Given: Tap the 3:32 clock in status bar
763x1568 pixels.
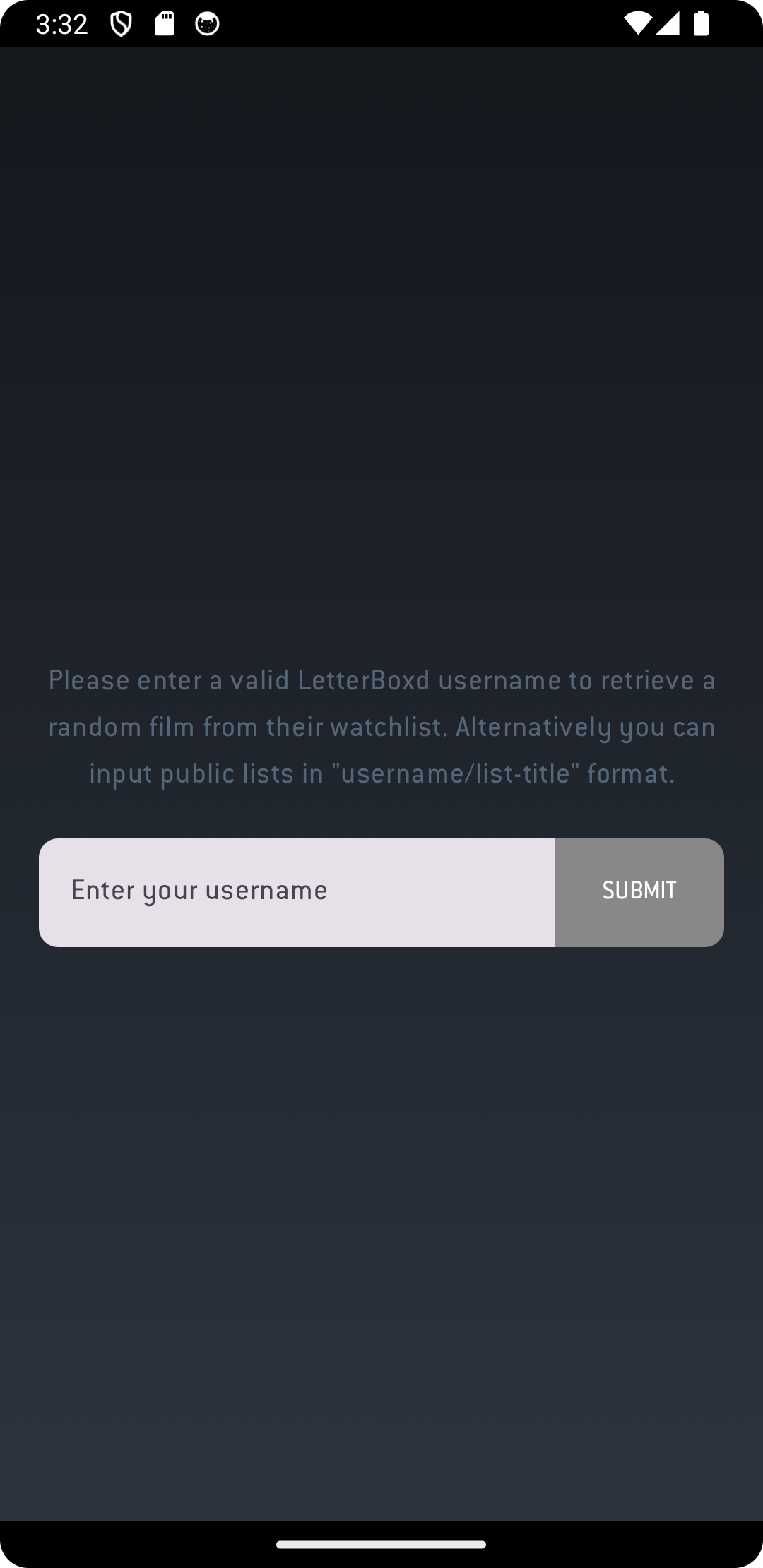Looking at the screenshot, I should pyautogui.click(x=61, y=25).
